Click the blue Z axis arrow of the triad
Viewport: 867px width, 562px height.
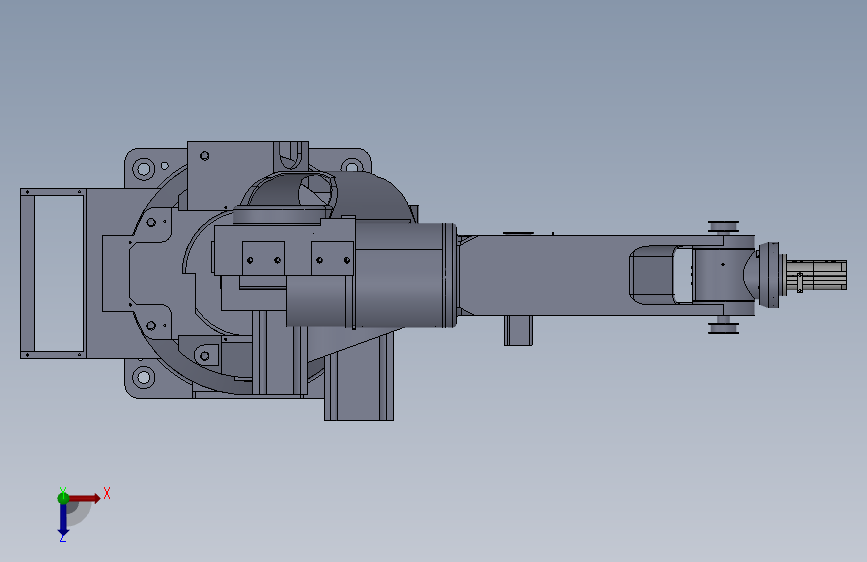[x=63, y=520]
